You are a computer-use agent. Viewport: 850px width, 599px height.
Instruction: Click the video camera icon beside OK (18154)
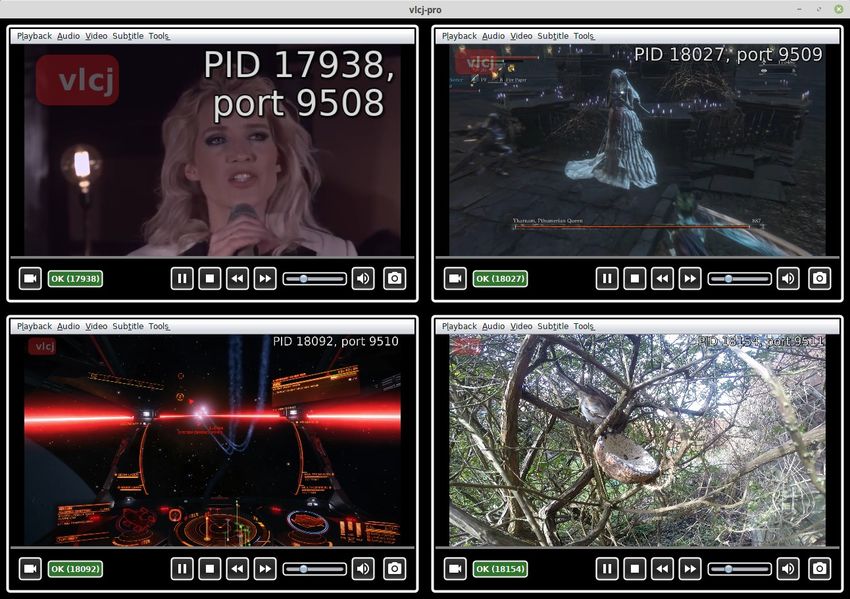click(455, 569)
